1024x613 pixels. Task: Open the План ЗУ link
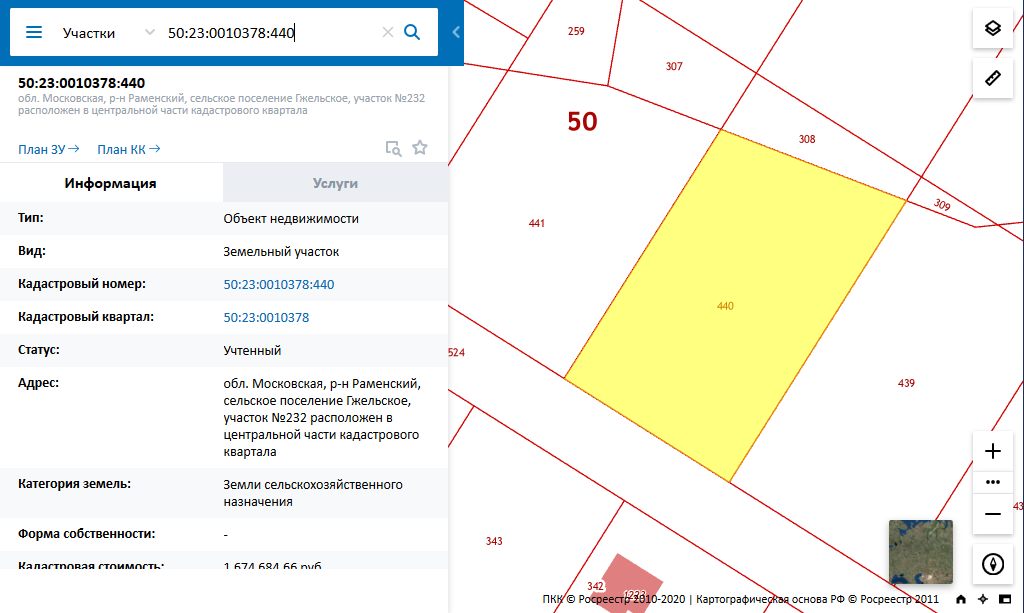tap(48, 150)
